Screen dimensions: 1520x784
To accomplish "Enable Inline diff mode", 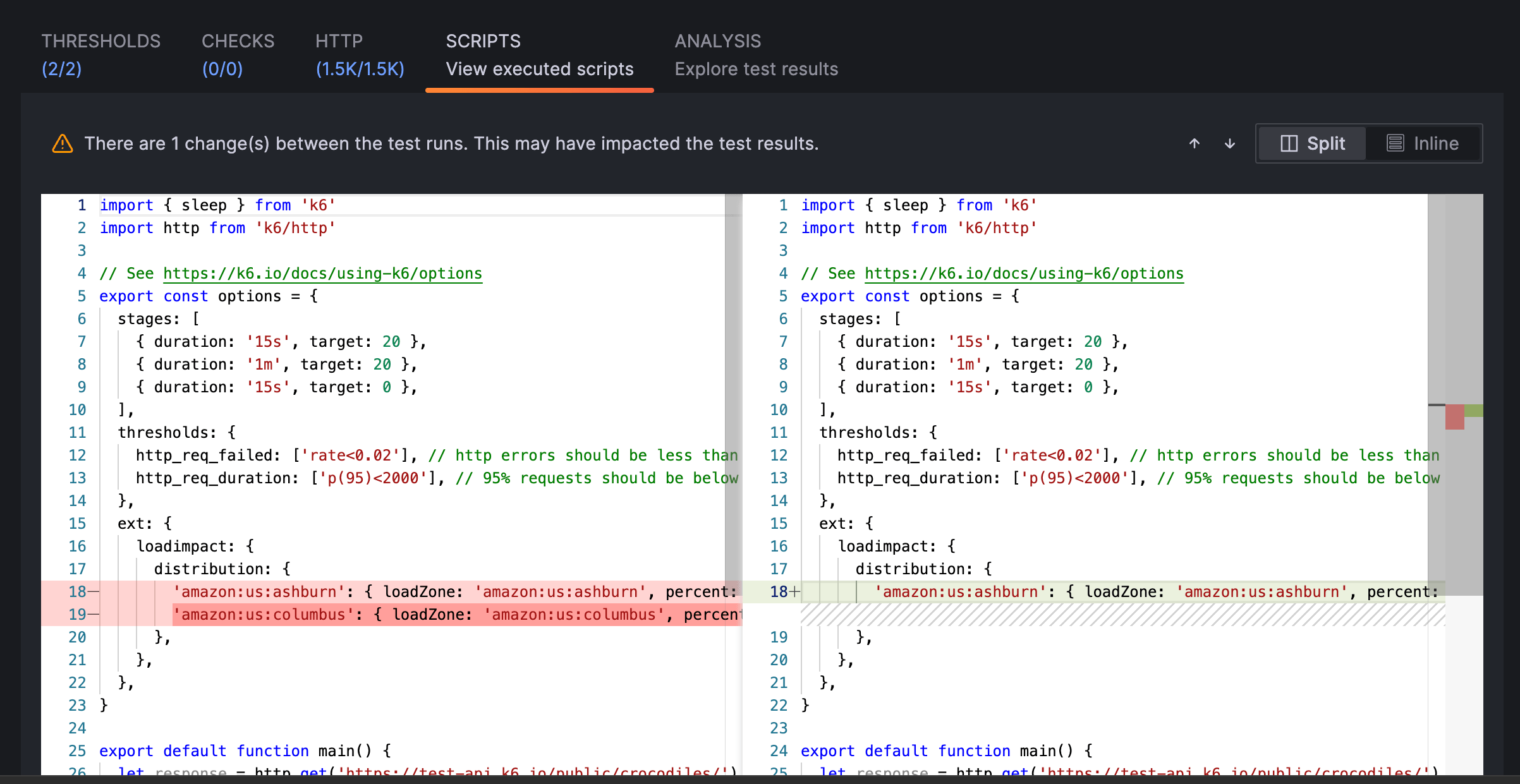I will [x=1425, y=143].
